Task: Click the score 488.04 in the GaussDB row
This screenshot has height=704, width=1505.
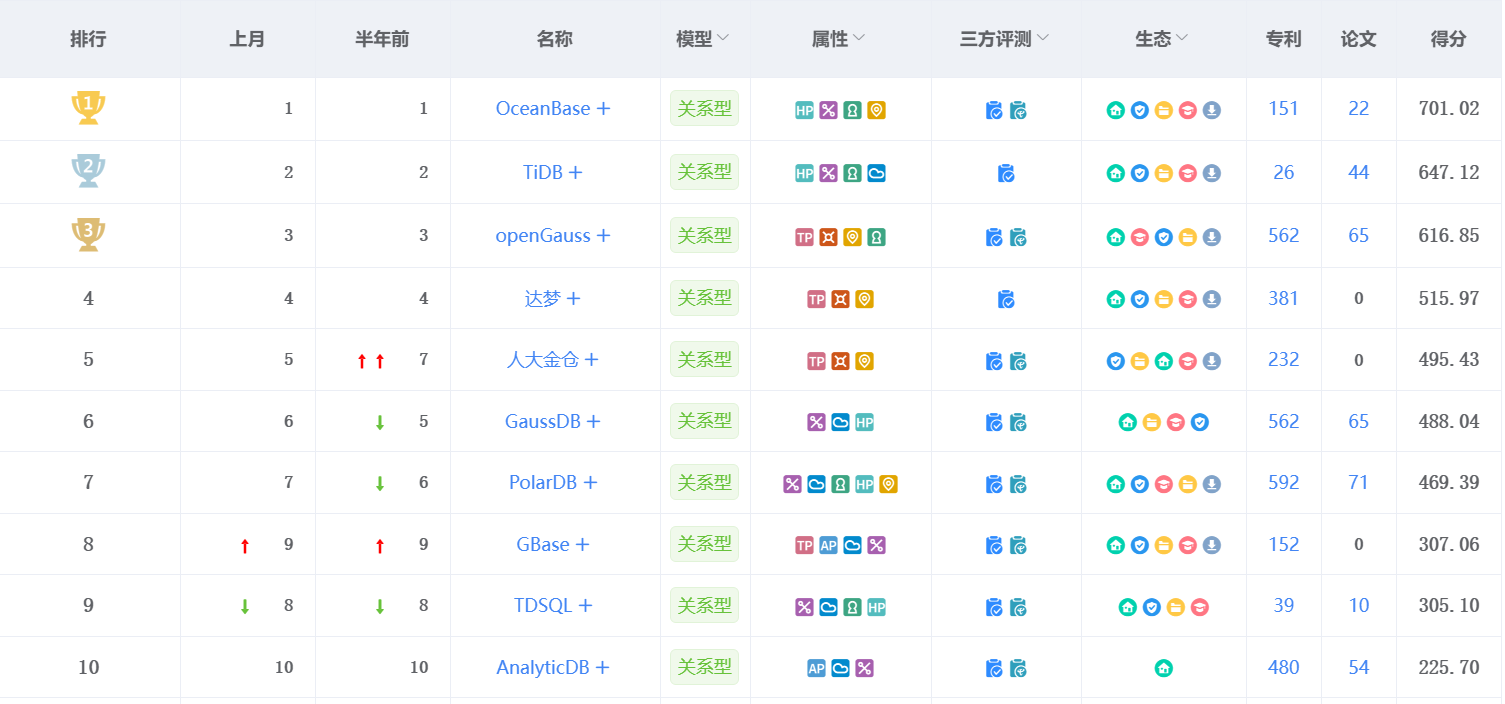Action: (1449, 422)
